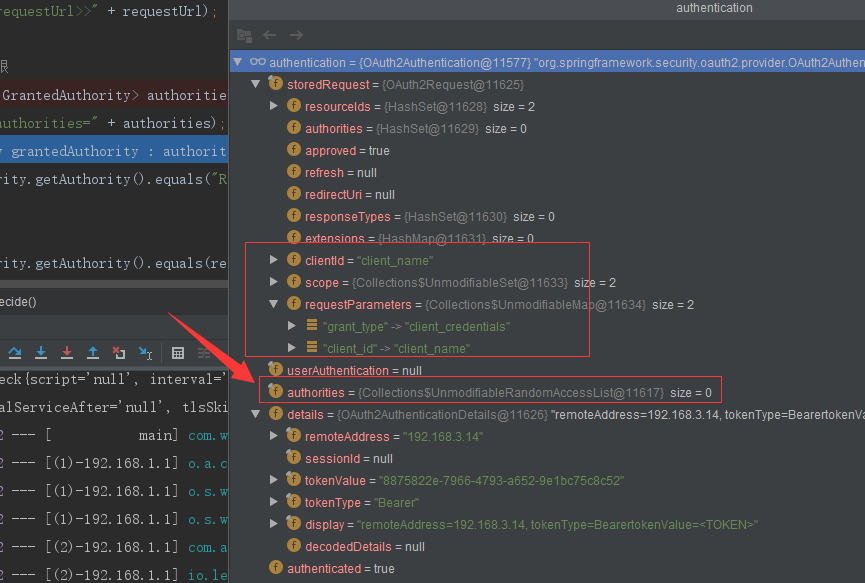Open the Evaluate Expression calculator icon
This screenshot has height=583, width=865.
coord(180,353)
